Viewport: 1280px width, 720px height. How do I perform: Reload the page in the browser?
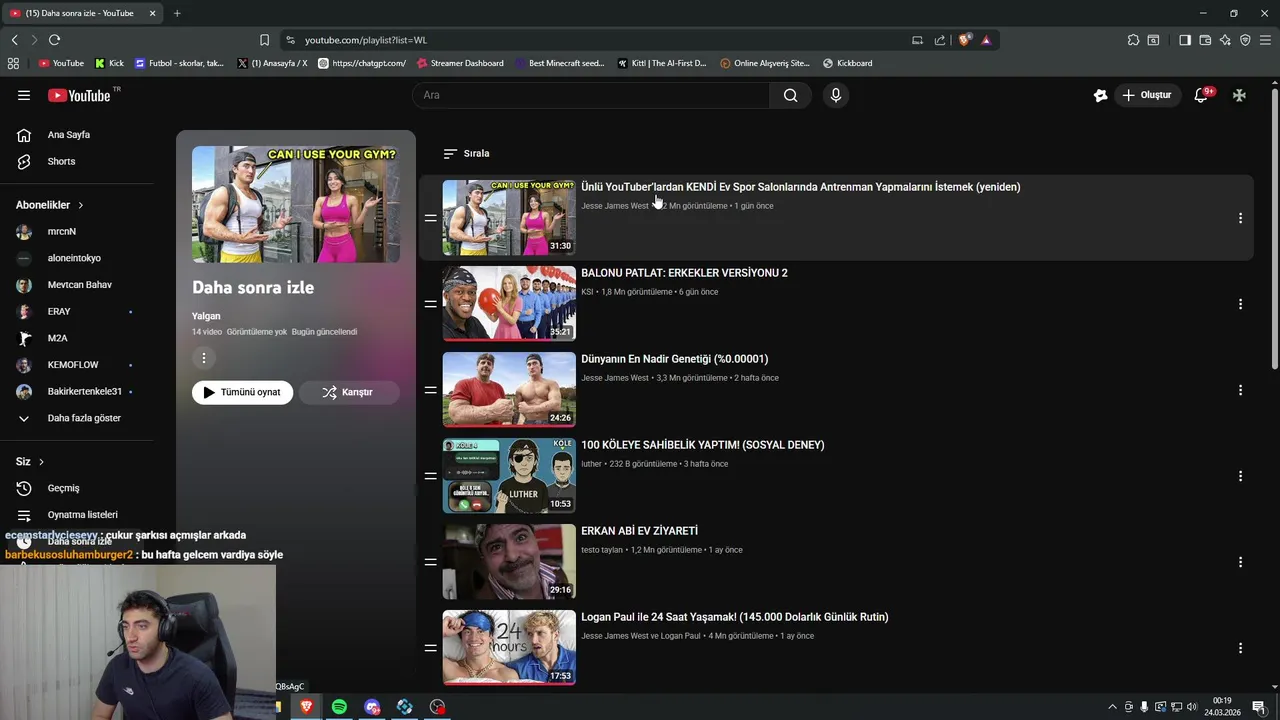(x=54, y=40)
